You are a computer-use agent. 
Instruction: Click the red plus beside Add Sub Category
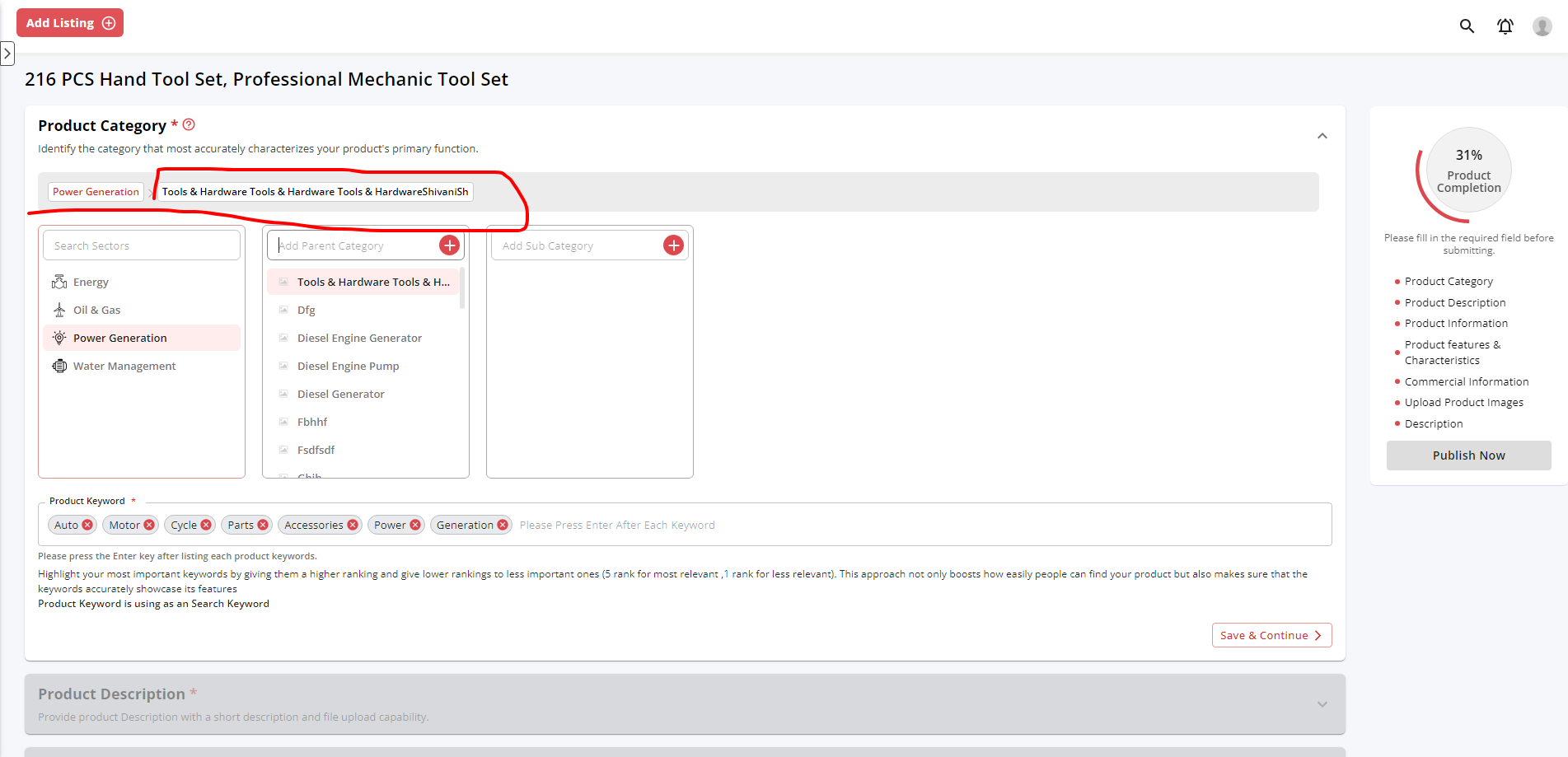(x=673, y=245)
